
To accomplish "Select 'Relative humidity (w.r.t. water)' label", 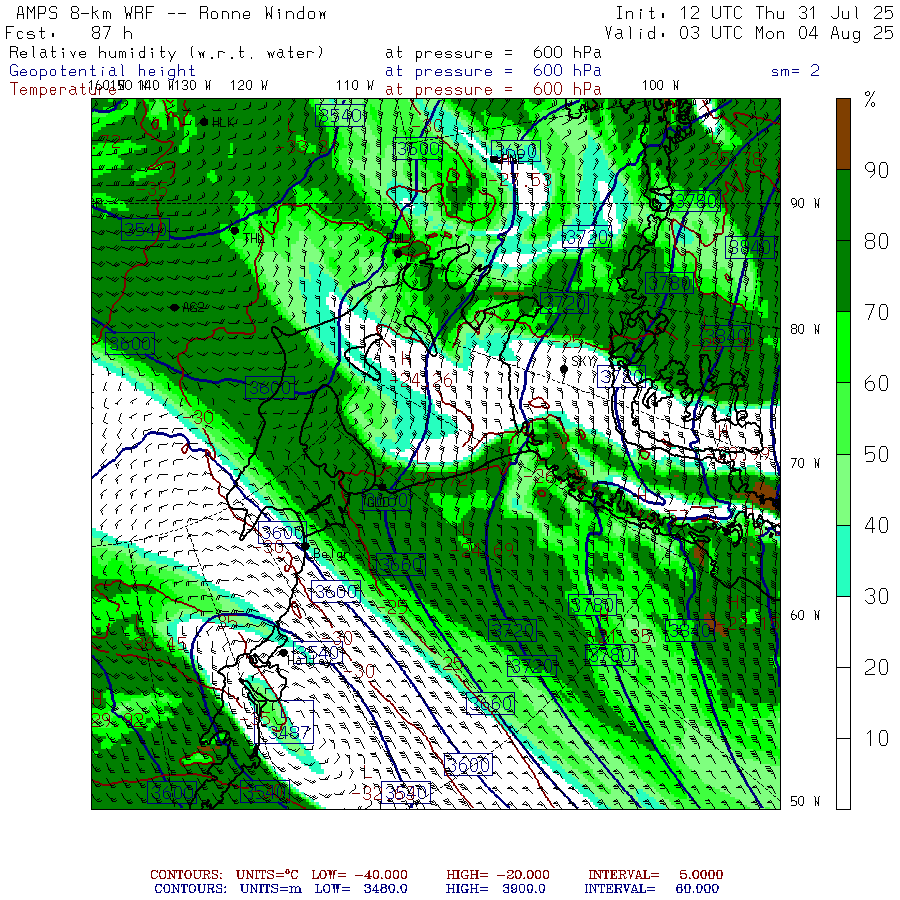I will [166, 53].
